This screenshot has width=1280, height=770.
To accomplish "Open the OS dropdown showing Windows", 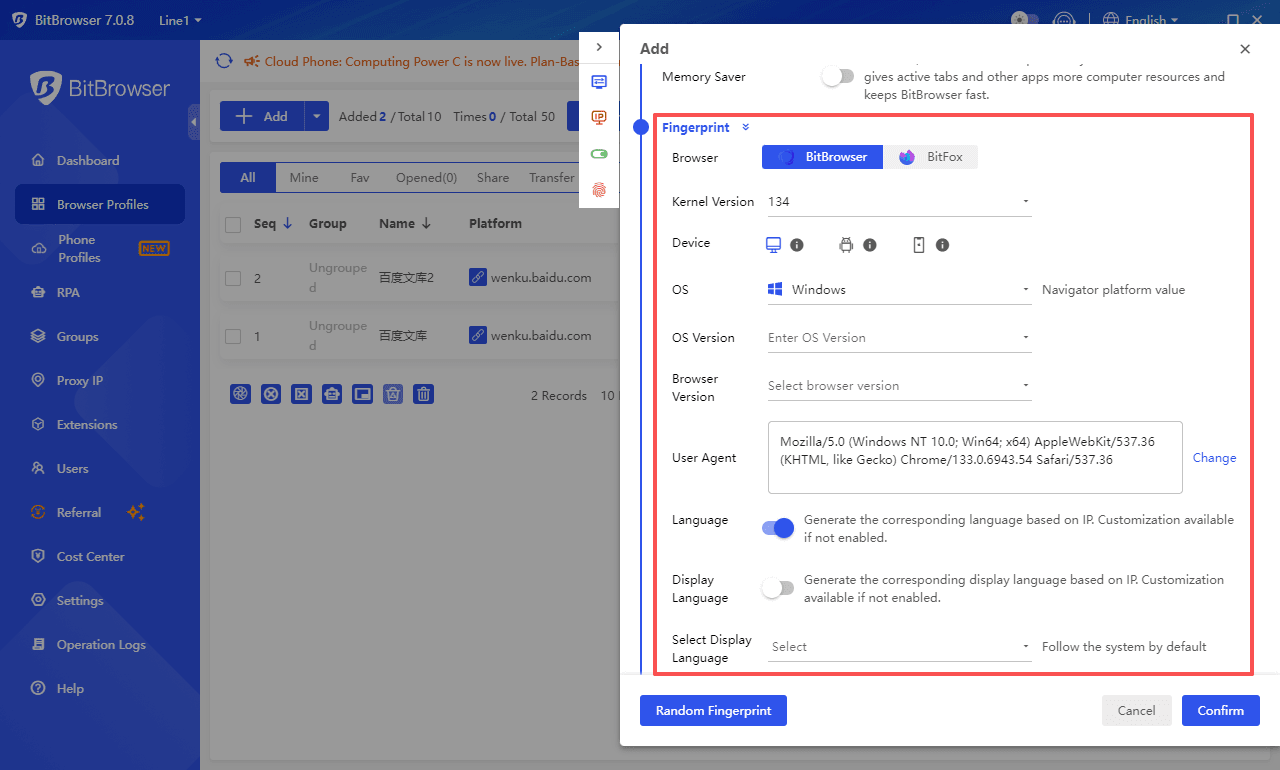I will tap(898, 290).
